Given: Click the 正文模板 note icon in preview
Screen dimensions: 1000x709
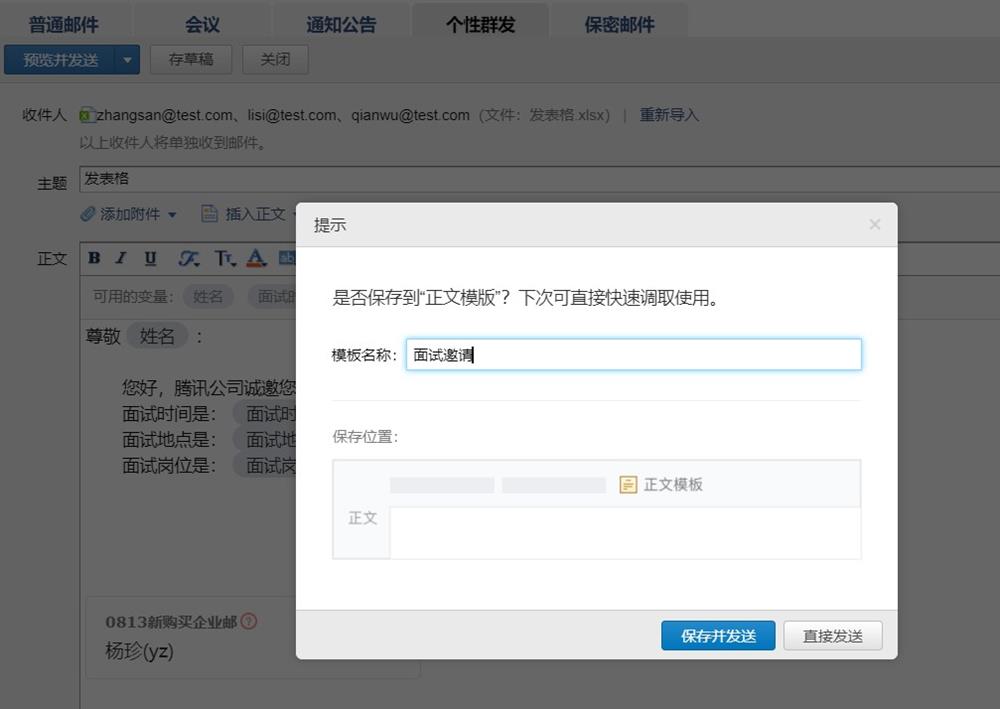Looking at the screenshot, I should [628, 485].
